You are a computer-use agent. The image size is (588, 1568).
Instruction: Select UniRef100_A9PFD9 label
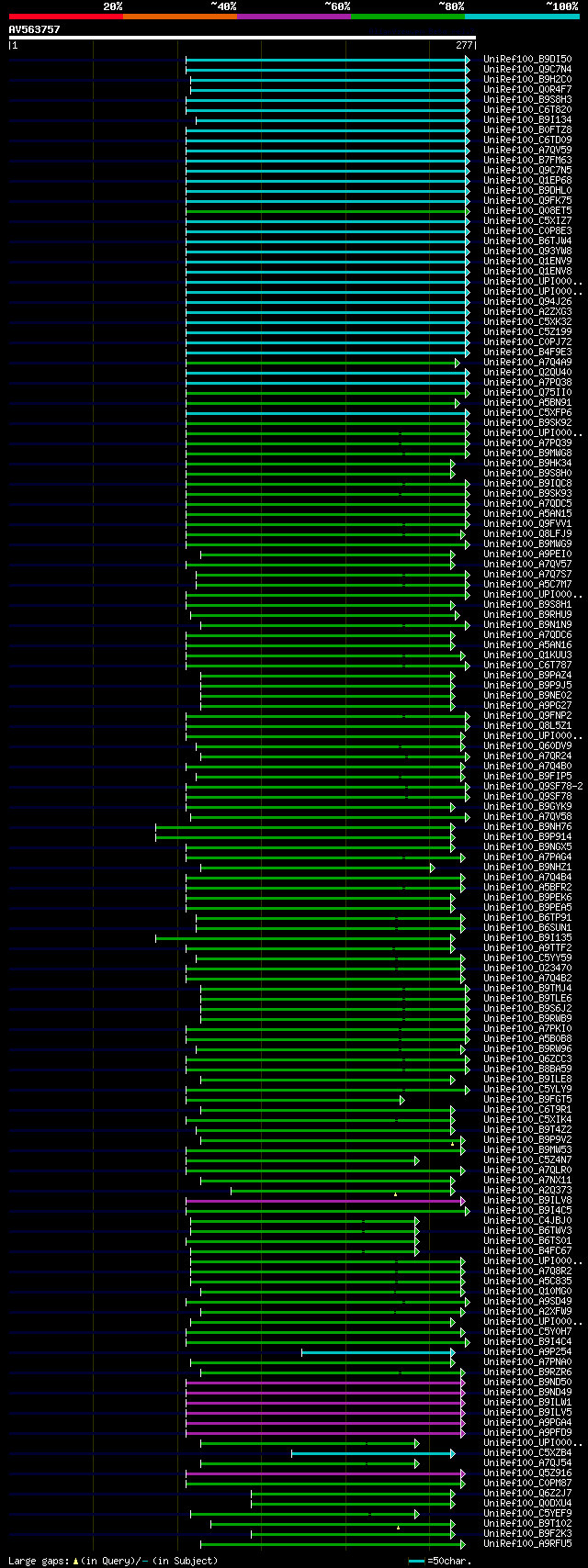(x=527, y=1433)
